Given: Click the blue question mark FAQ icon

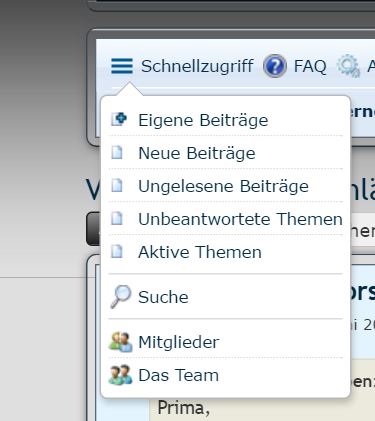Looking at the screenshot, I should click(275, 66).
